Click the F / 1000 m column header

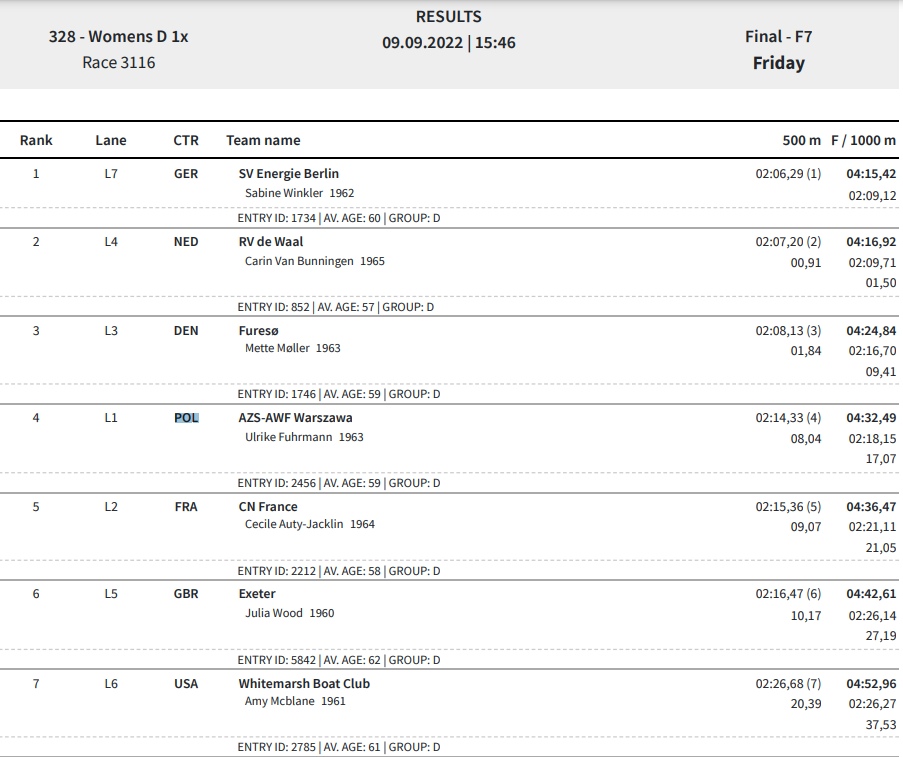click(863, 140)
